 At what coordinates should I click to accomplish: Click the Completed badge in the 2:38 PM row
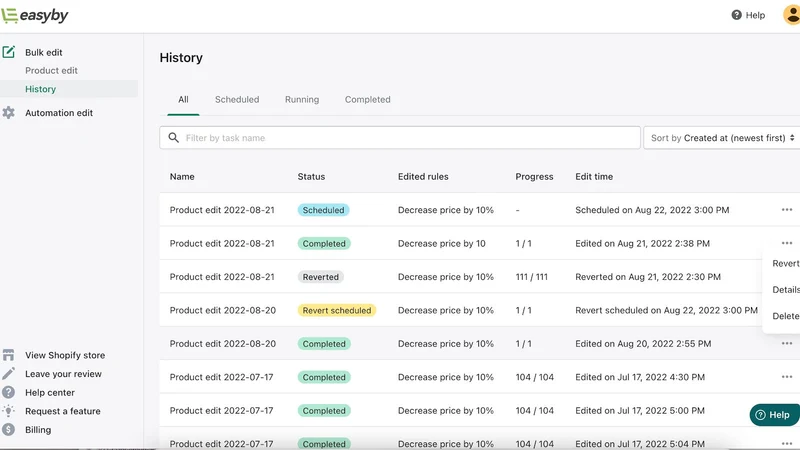click(324, 243)
